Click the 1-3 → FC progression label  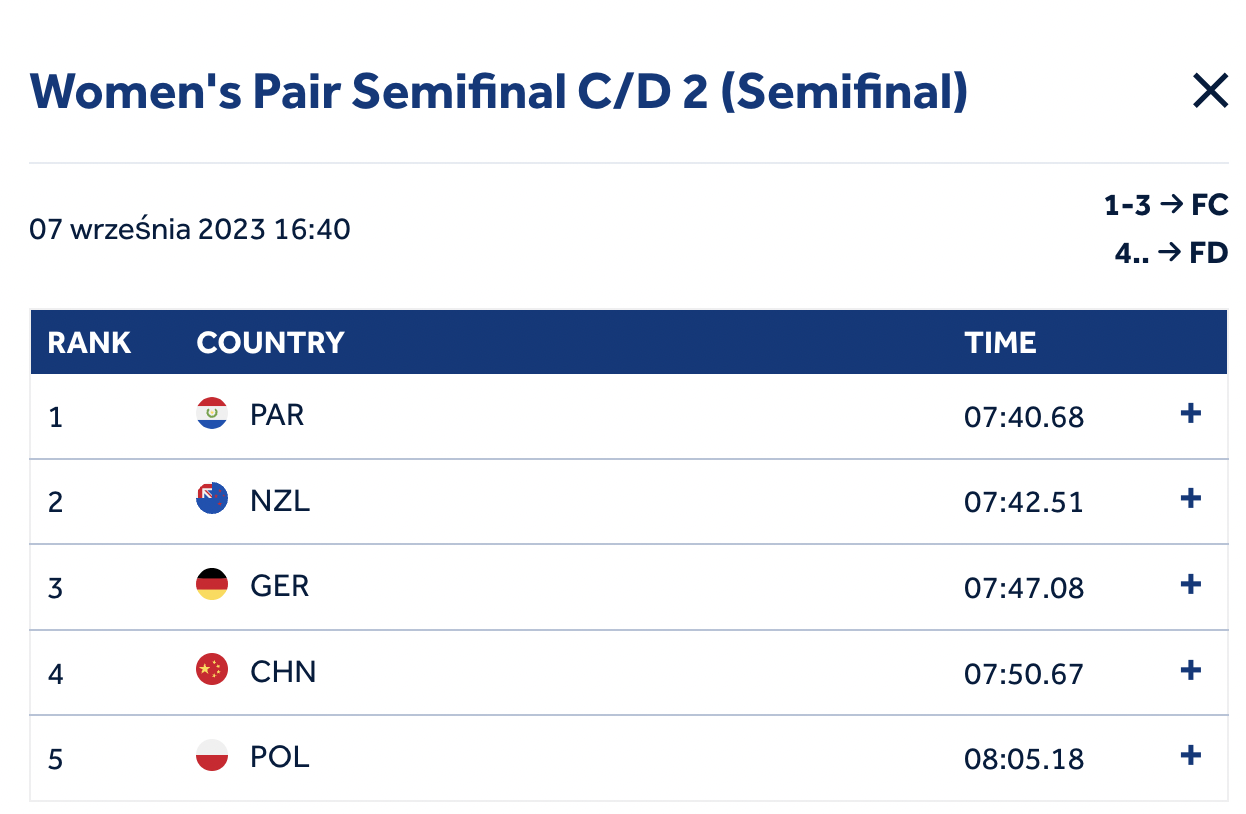pyautogui.click(x=1166, y=206)
